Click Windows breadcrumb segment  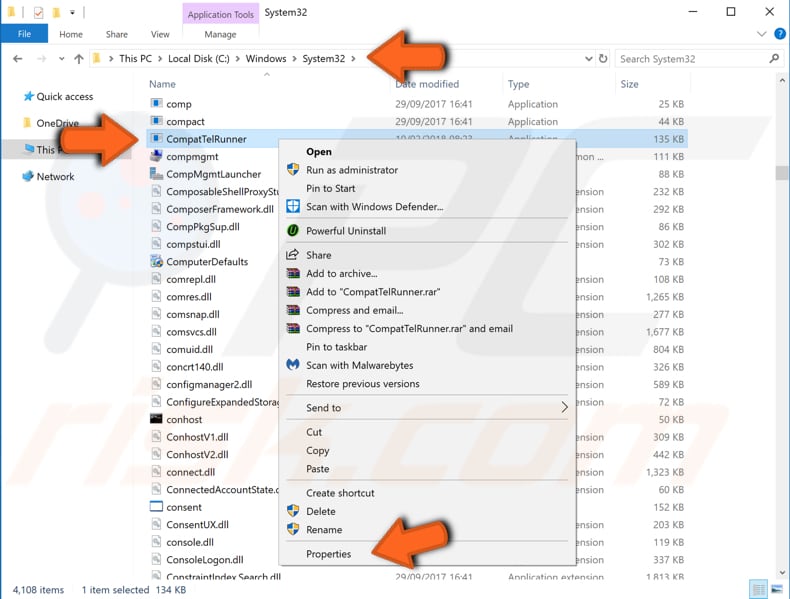pyautogui.click(x=266, y=58)
